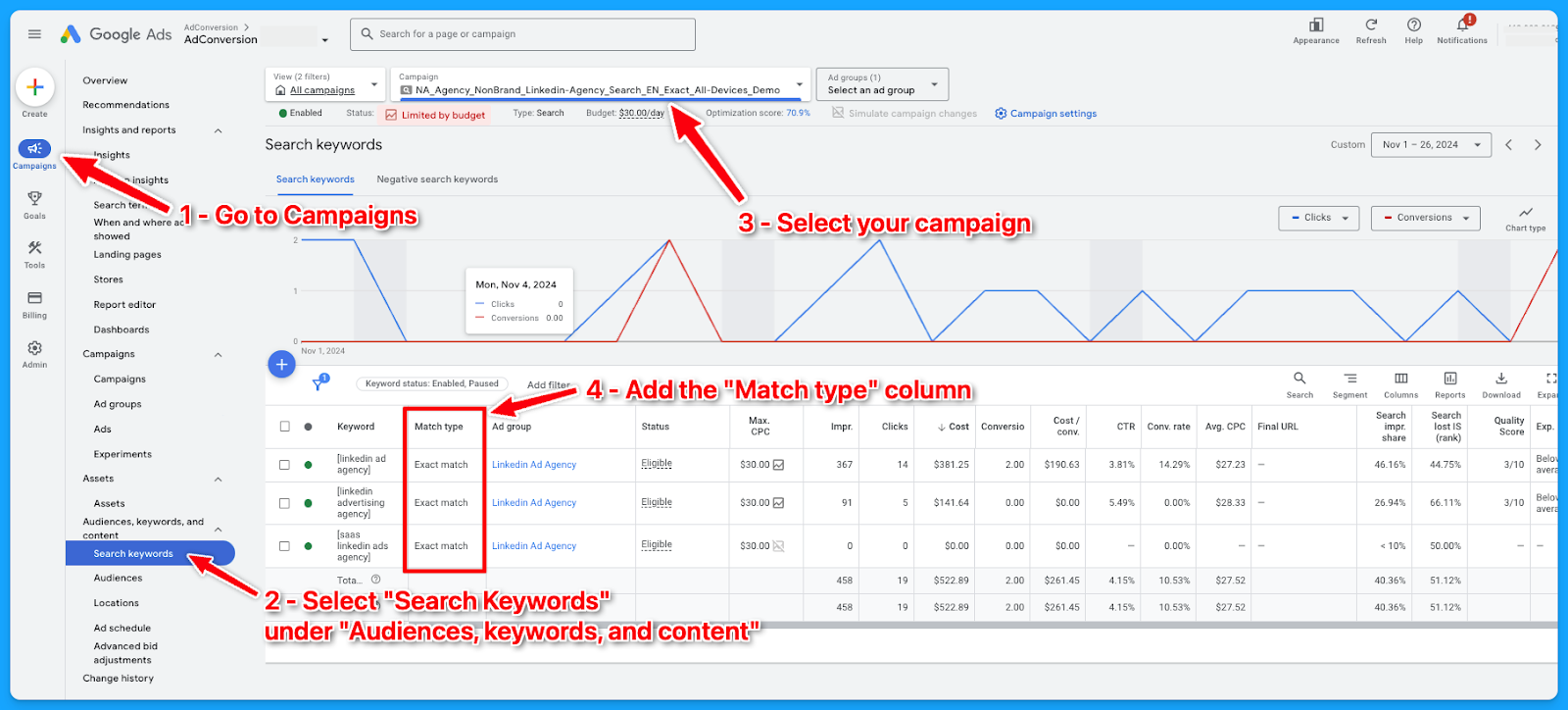The width and height of the screenshot is (1568, 710).
Task: Download the keyword table
Action: (1500, 384)
